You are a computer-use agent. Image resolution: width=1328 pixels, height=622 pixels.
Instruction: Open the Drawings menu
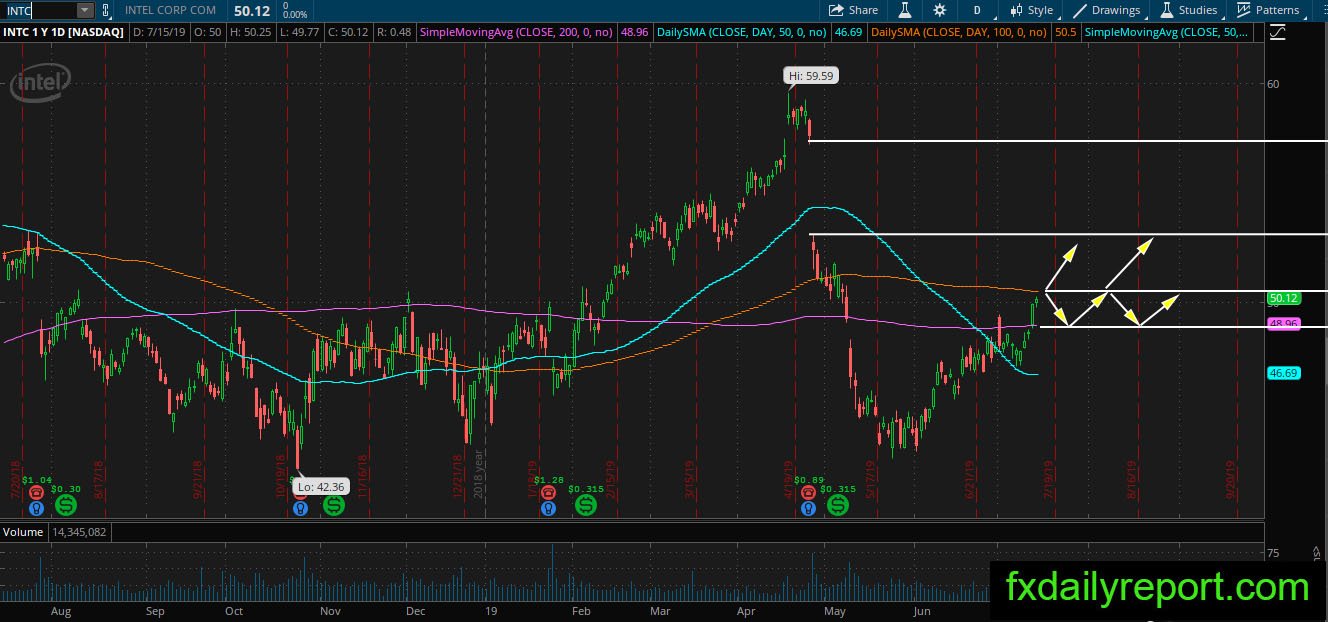click(x=1107, y=10)
